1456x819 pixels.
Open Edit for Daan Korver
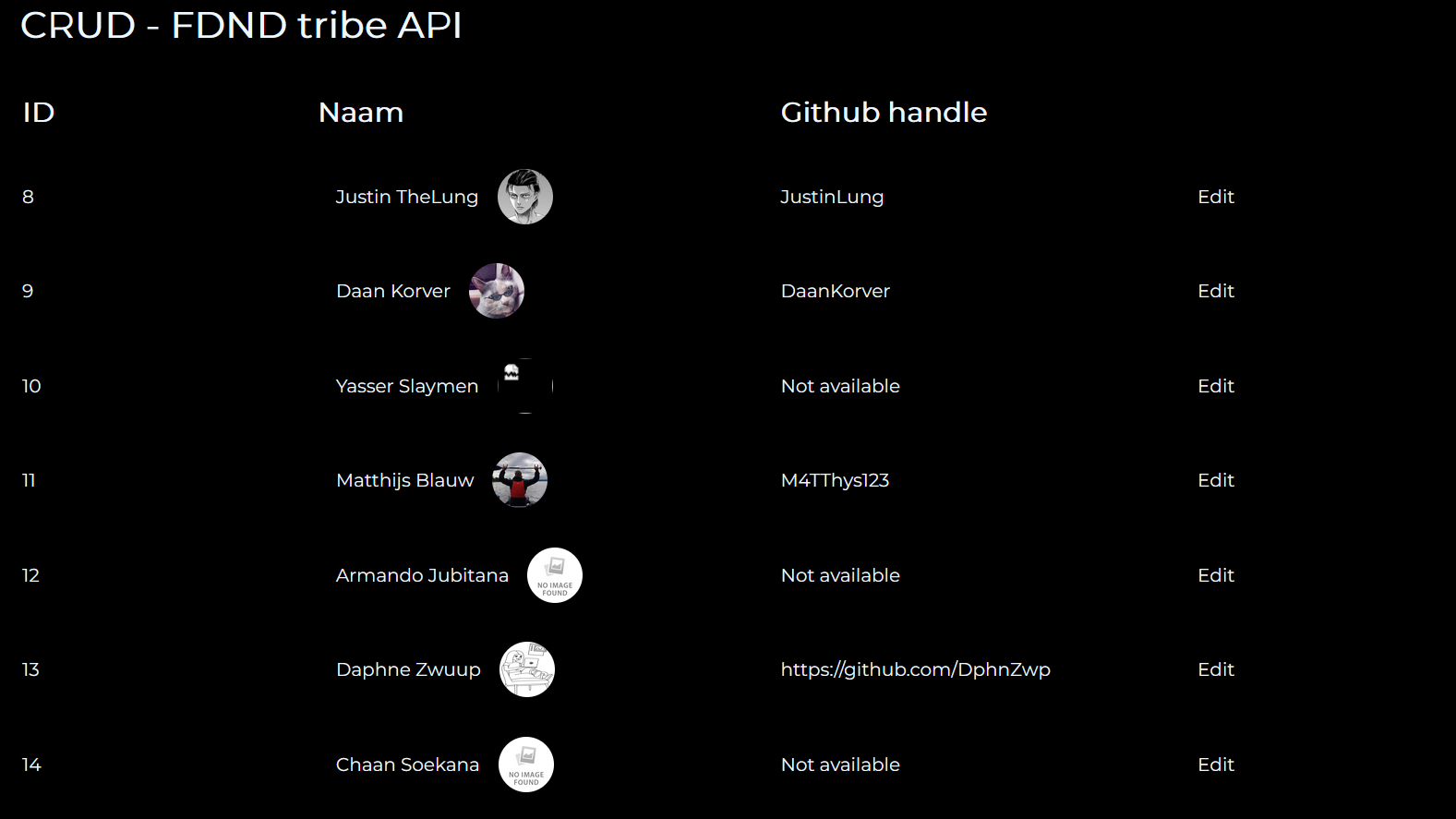click(x=1215, y=291)
